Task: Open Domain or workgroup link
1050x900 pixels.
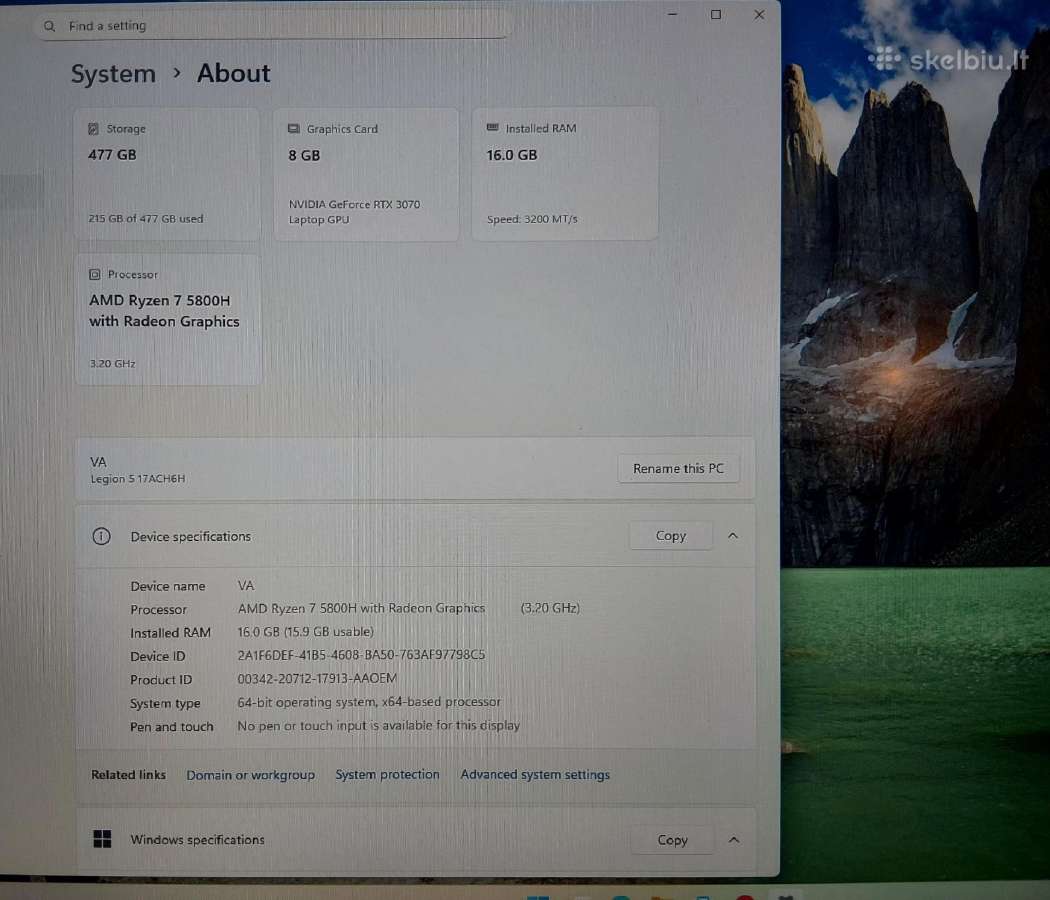Action: 250,775
